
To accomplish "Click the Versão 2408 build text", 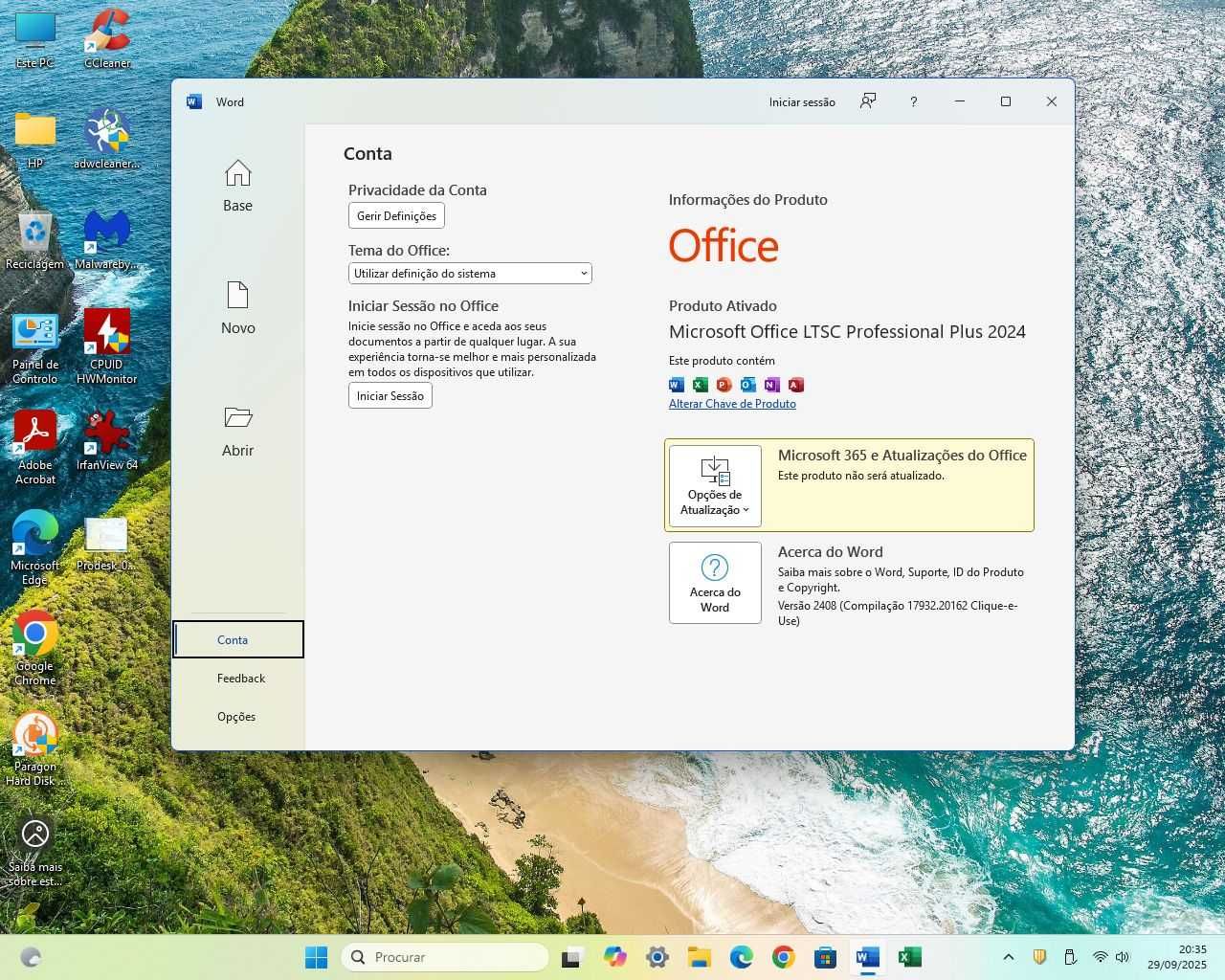I will (x=898, y=612).
